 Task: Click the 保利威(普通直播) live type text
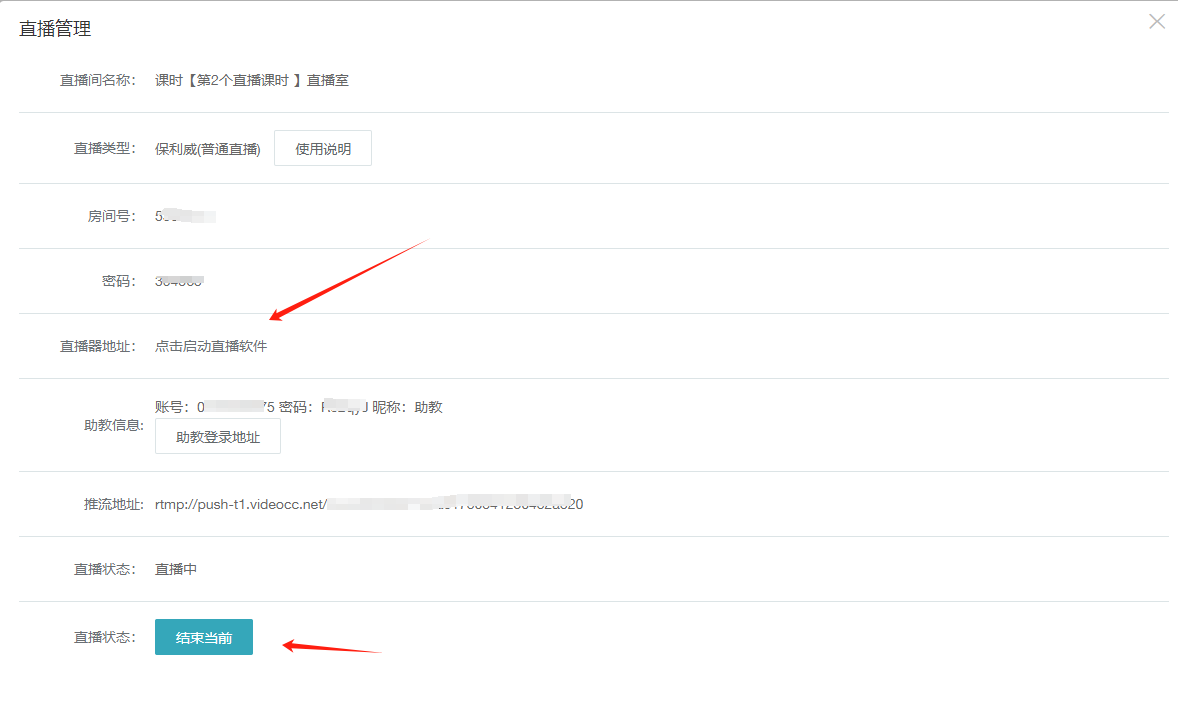point(208,150)
